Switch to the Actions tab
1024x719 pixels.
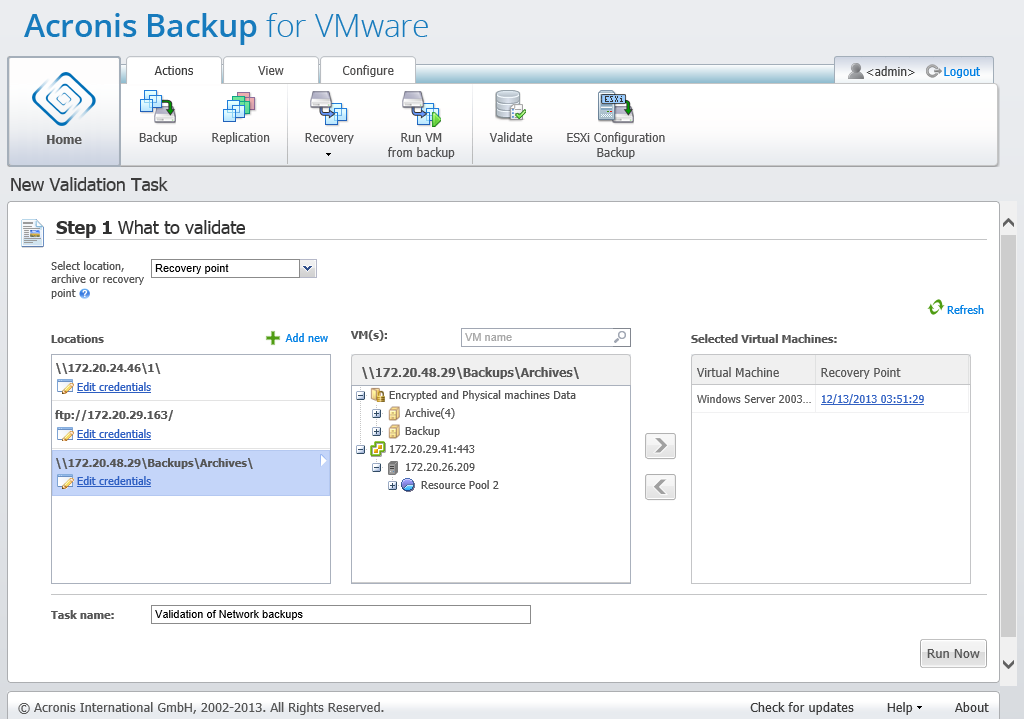point(174,71)
